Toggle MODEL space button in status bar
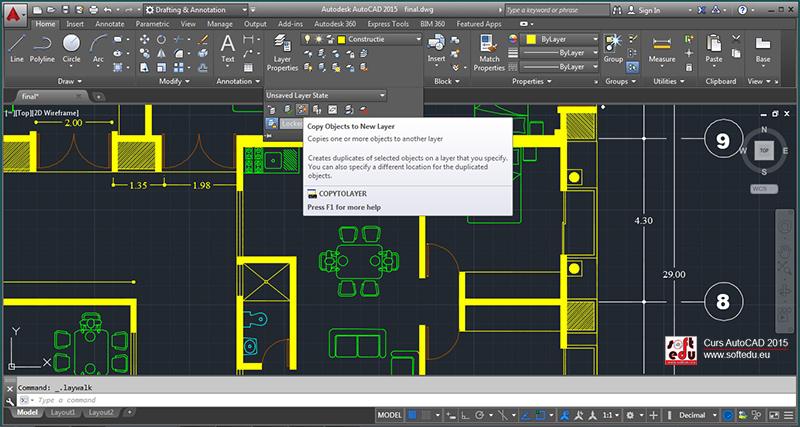This screenshot has width=800, height=427. (389, 415)
